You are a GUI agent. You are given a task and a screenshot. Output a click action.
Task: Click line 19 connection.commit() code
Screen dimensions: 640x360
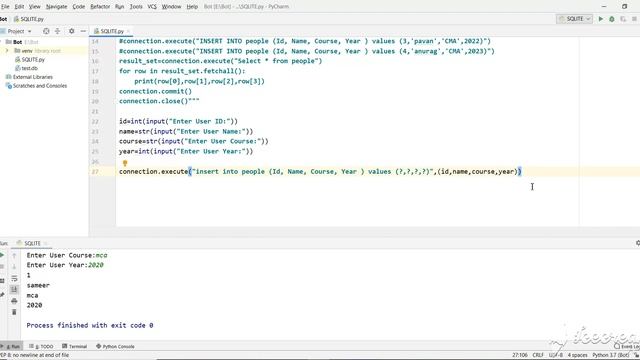[x=155, y=91]
